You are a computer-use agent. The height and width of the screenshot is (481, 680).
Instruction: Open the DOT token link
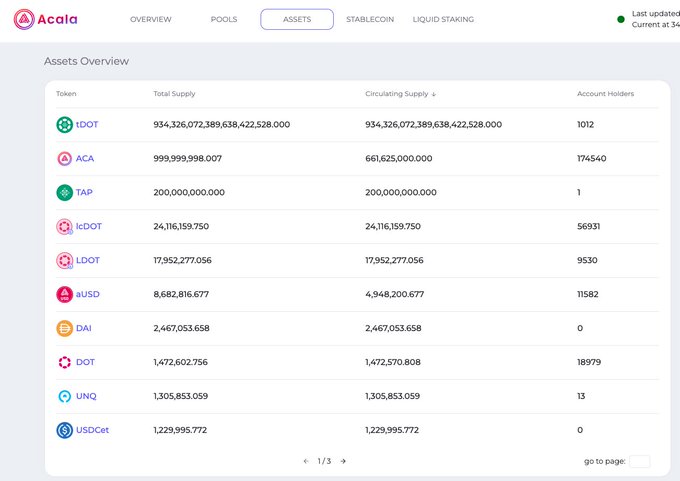[x=85, y=362]
